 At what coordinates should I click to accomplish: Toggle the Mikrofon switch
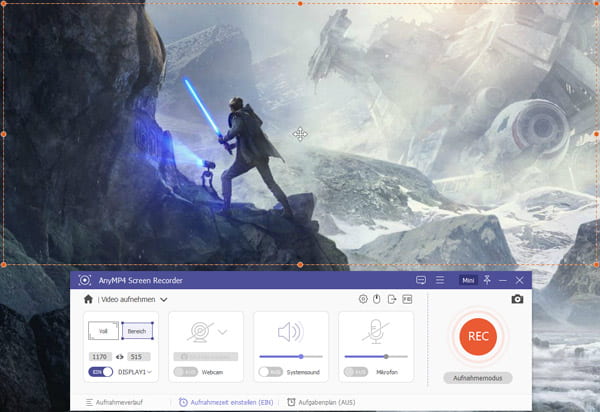pyautogui.click(x=355, y=372)
